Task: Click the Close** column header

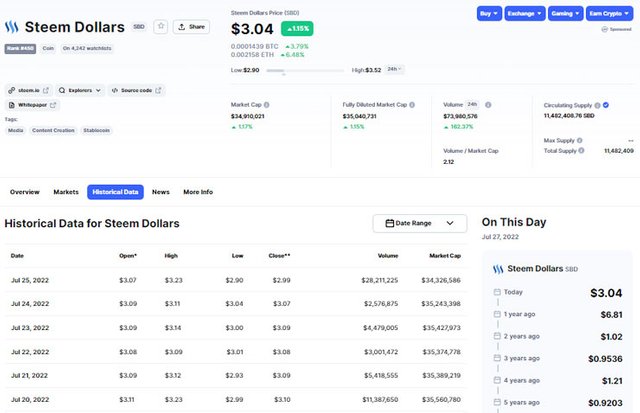Action: (x=279, y=256)
